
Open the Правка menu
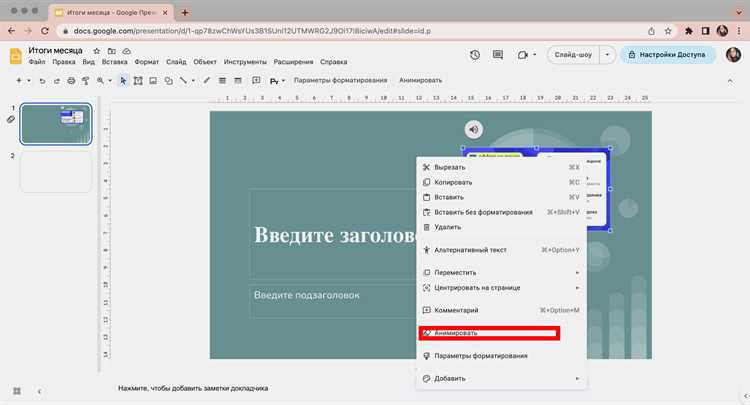[64, 62]
